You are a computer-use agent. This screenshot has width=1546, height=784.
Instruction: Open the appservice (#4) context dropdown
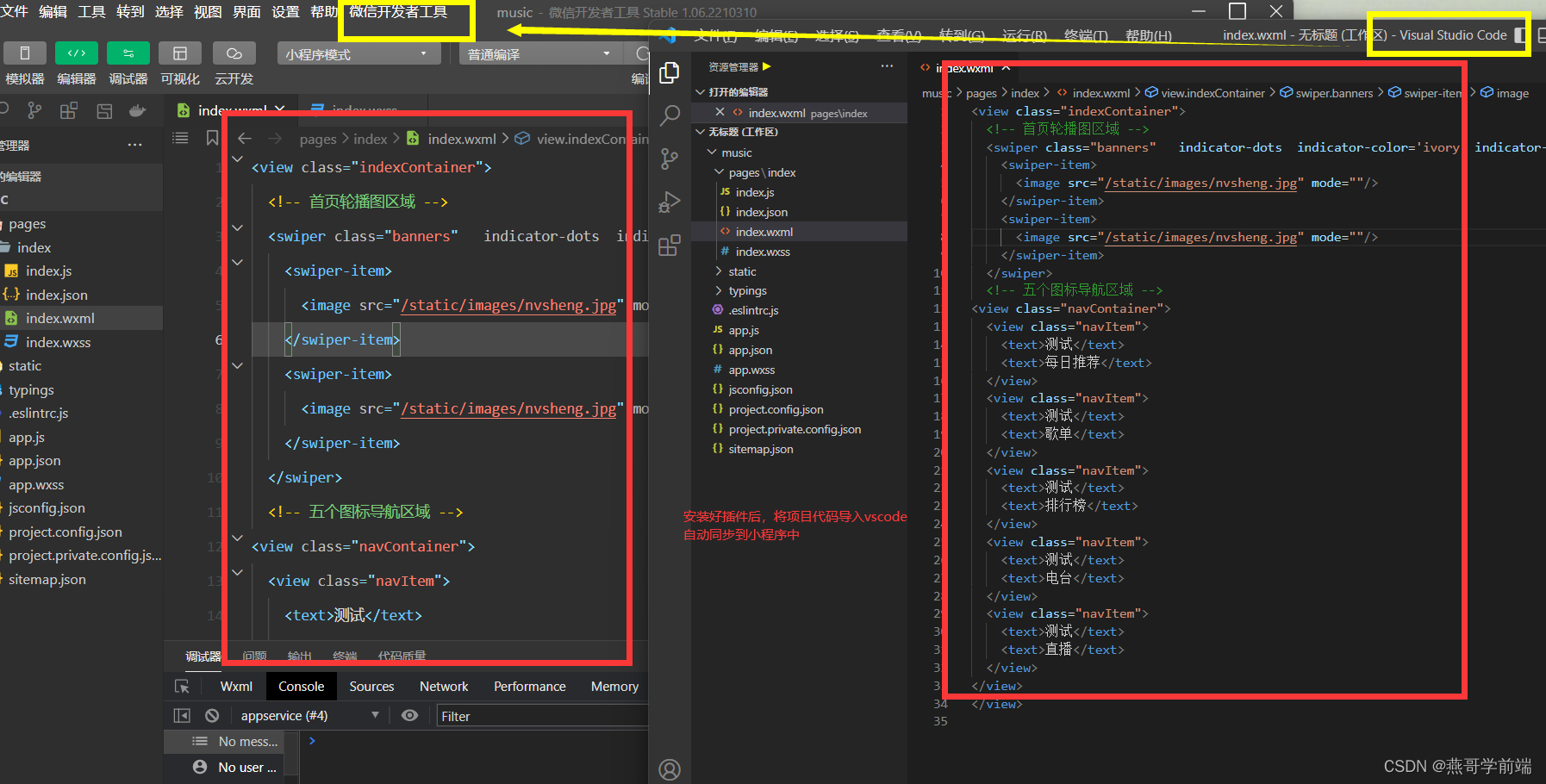309,715
